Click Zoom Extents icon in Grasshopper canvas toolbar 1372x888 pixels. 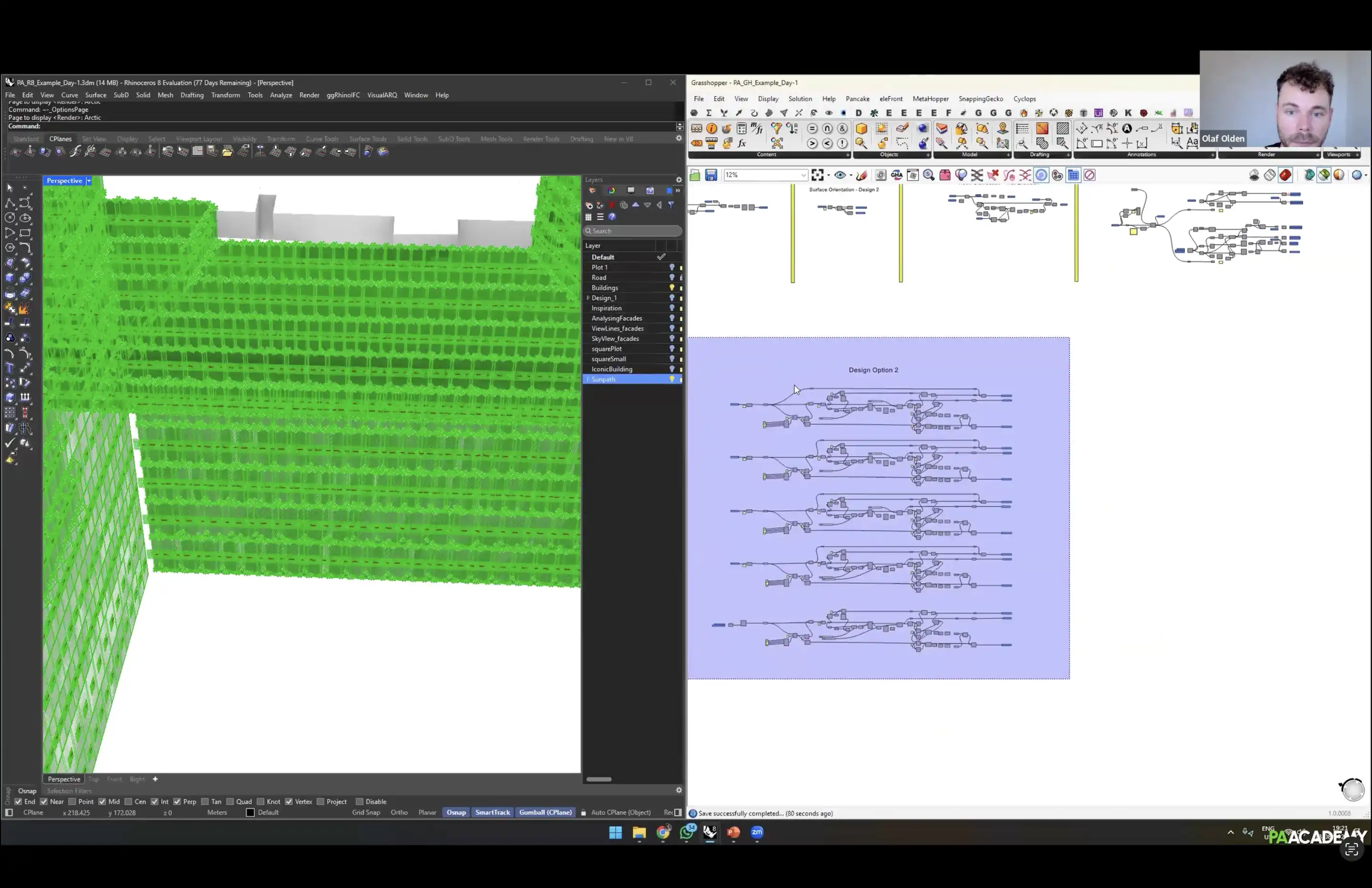817,175
